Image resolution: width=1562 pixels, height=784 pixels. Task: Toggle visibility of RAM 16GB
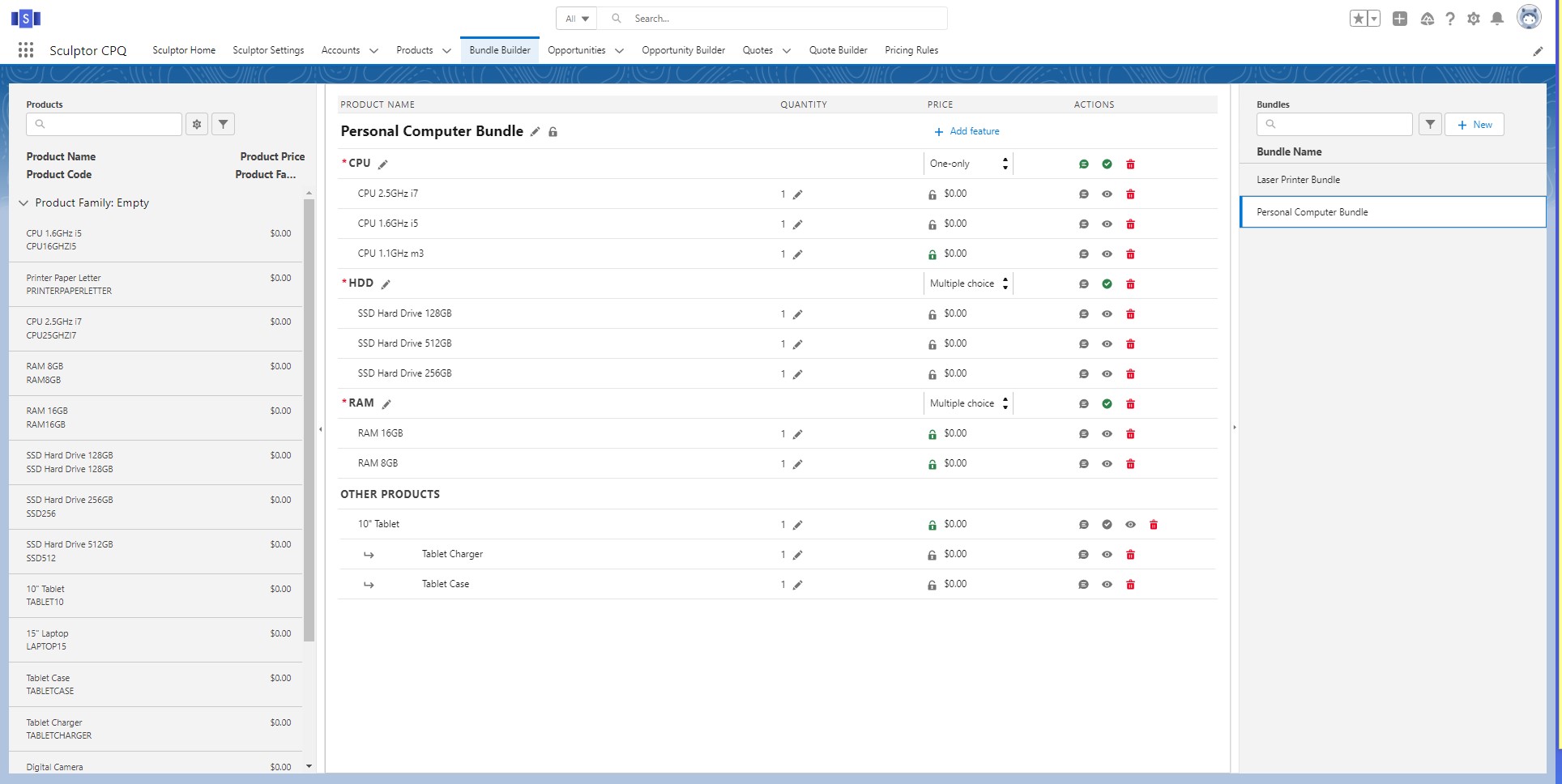pyautogui.click(x=1107, y=434)
